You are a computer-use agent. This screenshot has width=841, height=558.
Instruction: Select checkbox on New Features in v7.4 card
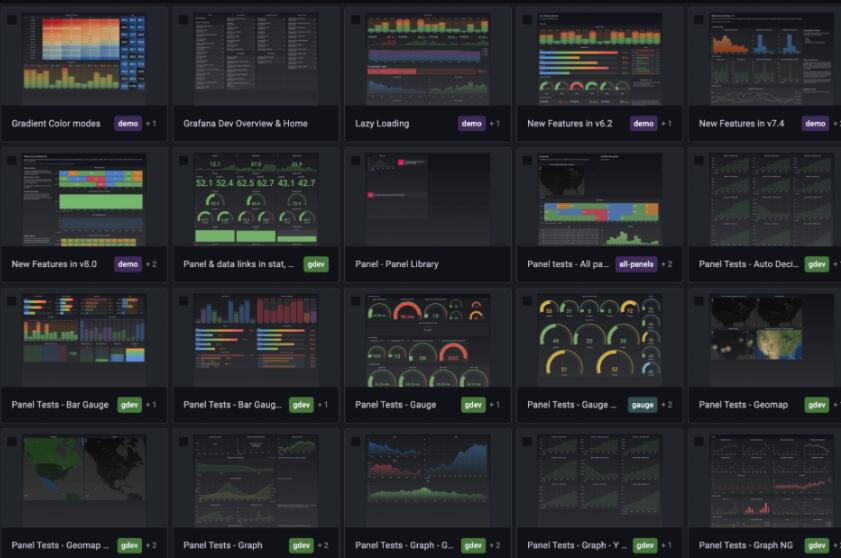(x=699, y=20)
